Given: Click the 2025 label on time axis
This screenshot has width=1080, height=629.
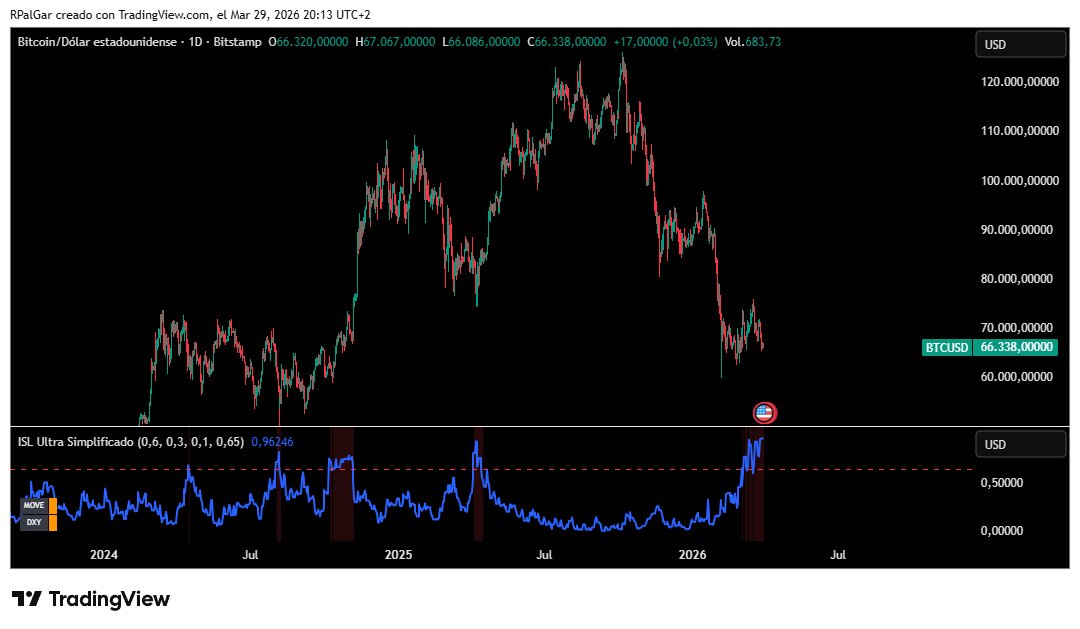Looking at the screenshot, I should coord(398,555).
